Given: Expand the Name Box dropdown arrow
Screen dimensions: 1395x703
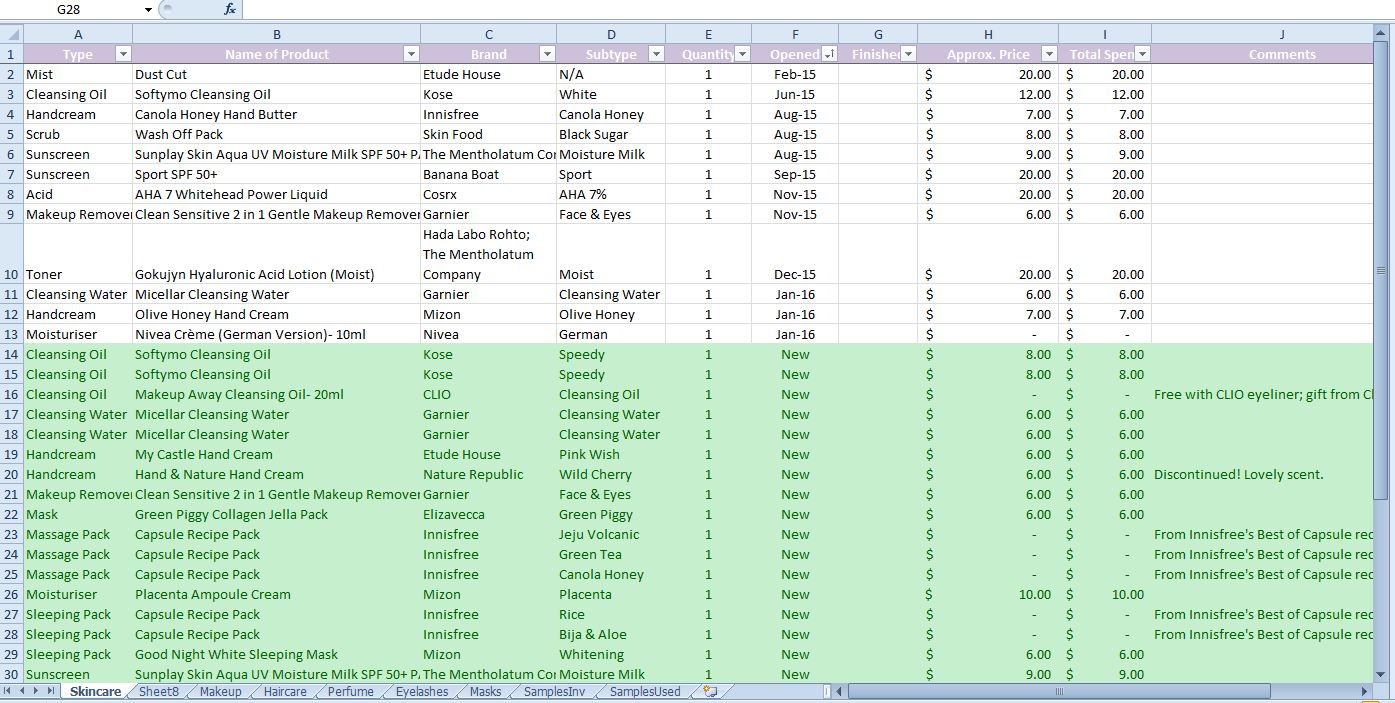Looking at the screenshot, I should point(148,9).
